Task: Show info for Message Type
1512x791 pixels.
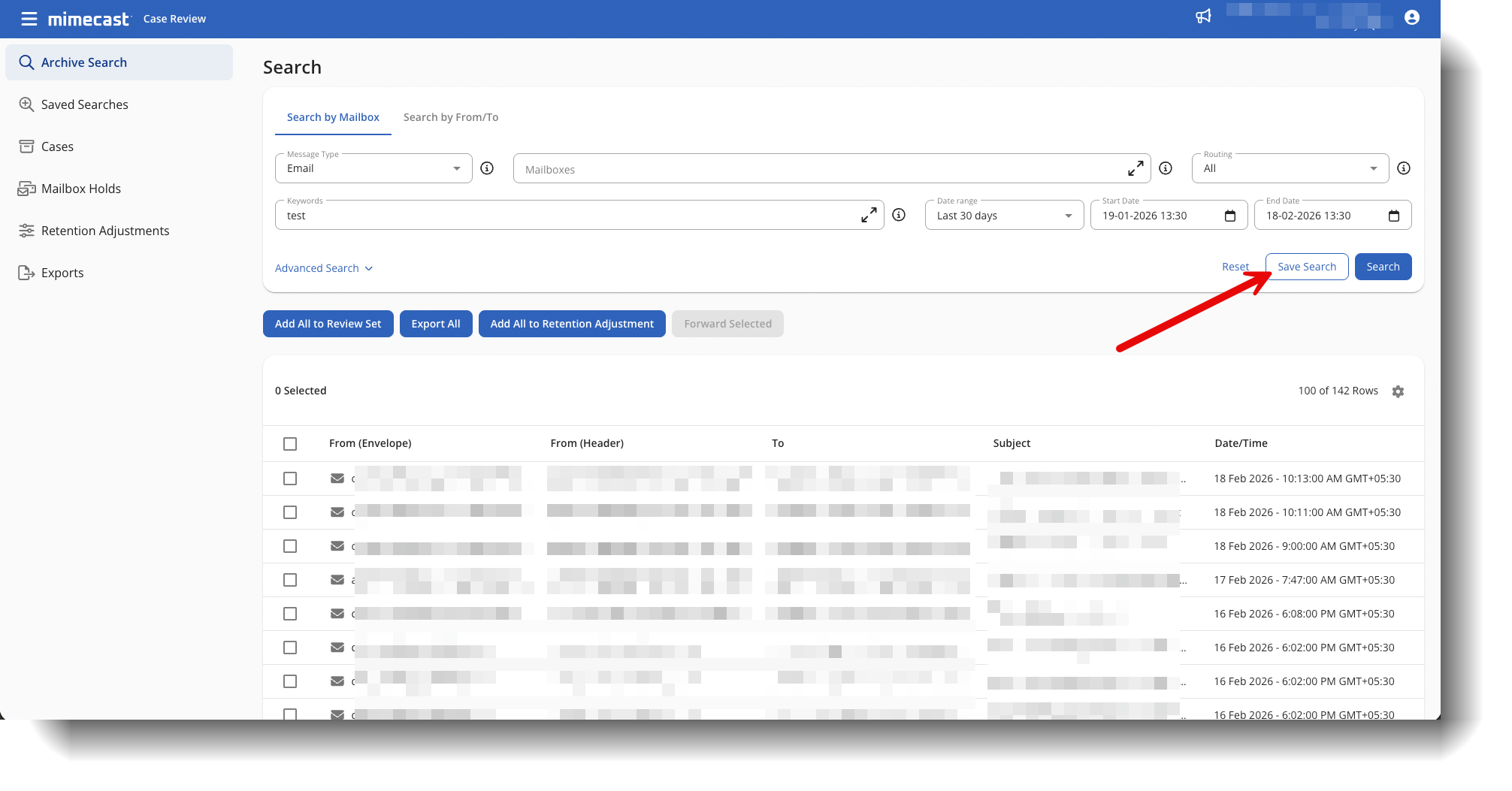Action: click(x=487, y=168)
